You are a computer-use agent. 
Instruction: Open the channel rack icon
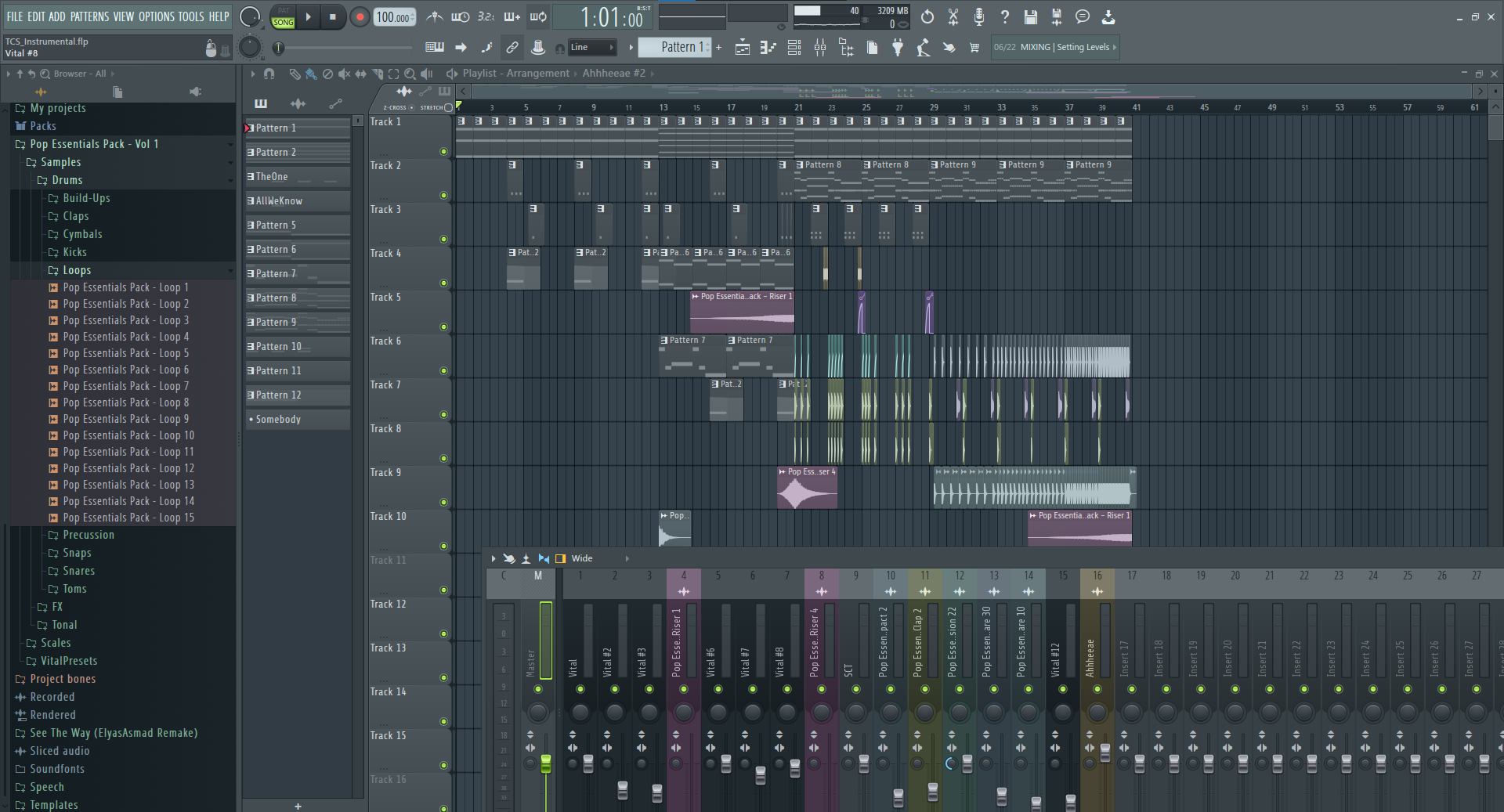click(x=794, y=48)
